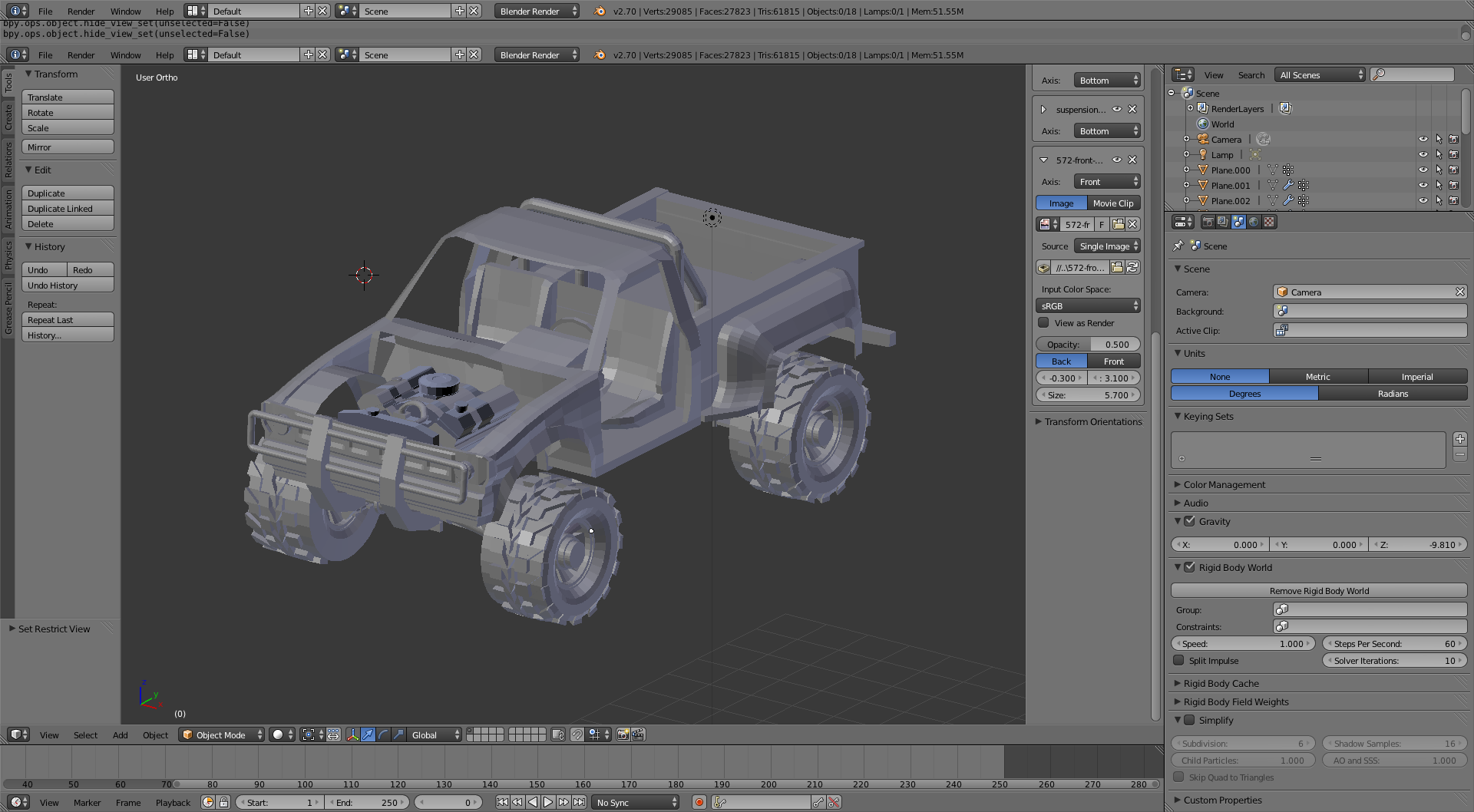1474x812 pixels.
Task: Click the background image Opacity slider
Action: click(x=1088, y=345)
